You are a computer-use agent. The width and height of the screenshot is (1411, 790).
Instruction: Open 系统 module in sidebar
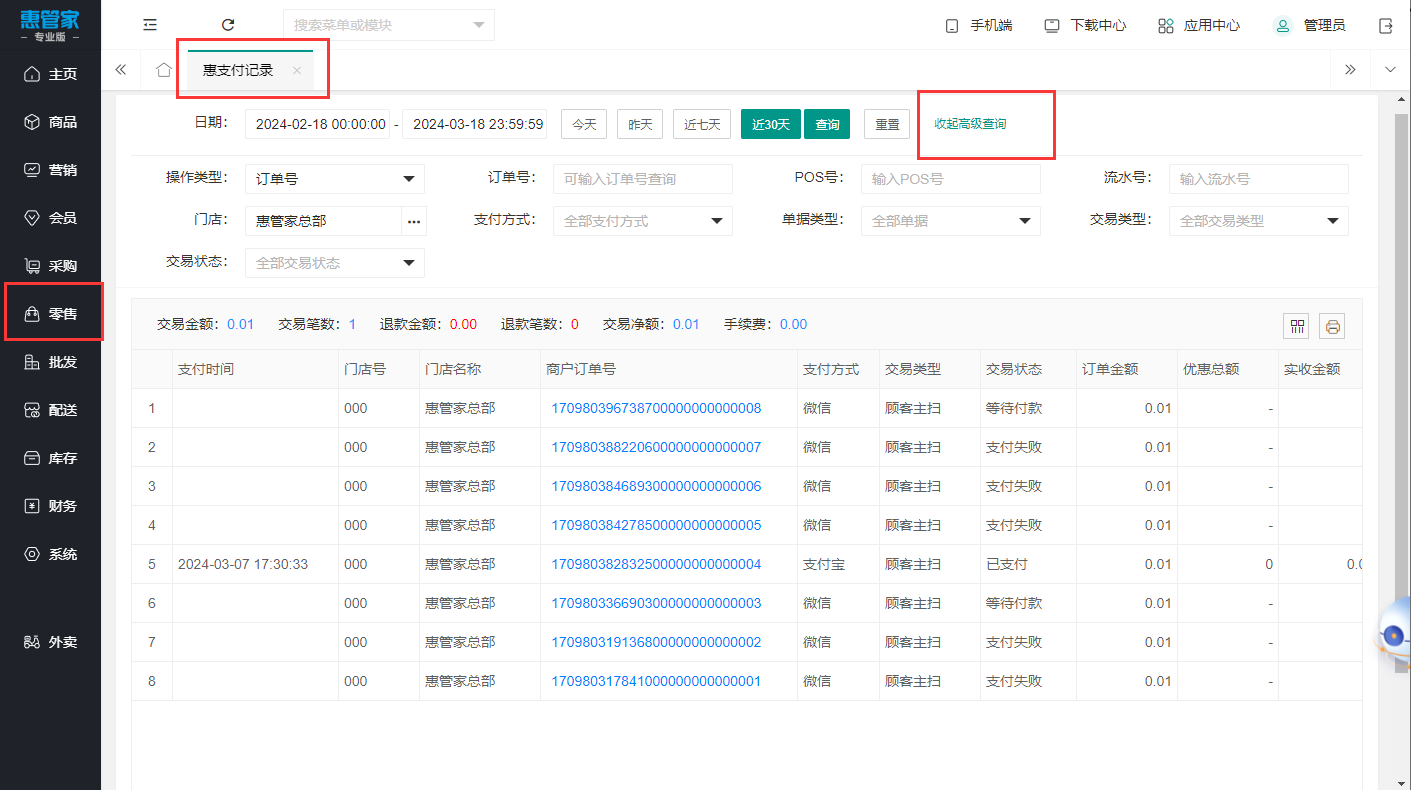click(x=51, y=554)
